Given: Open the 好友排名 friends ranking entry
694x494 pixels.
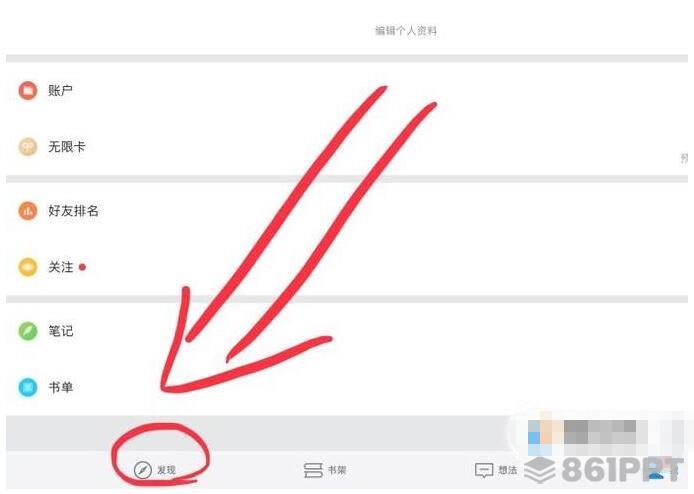Looking at the screenshot, I should (347, 211).
